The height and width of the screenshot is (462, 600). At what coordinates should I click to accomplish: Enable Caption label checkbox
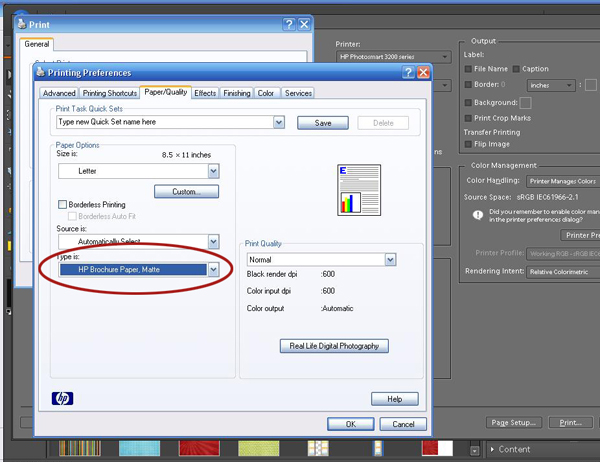(516, 69)
